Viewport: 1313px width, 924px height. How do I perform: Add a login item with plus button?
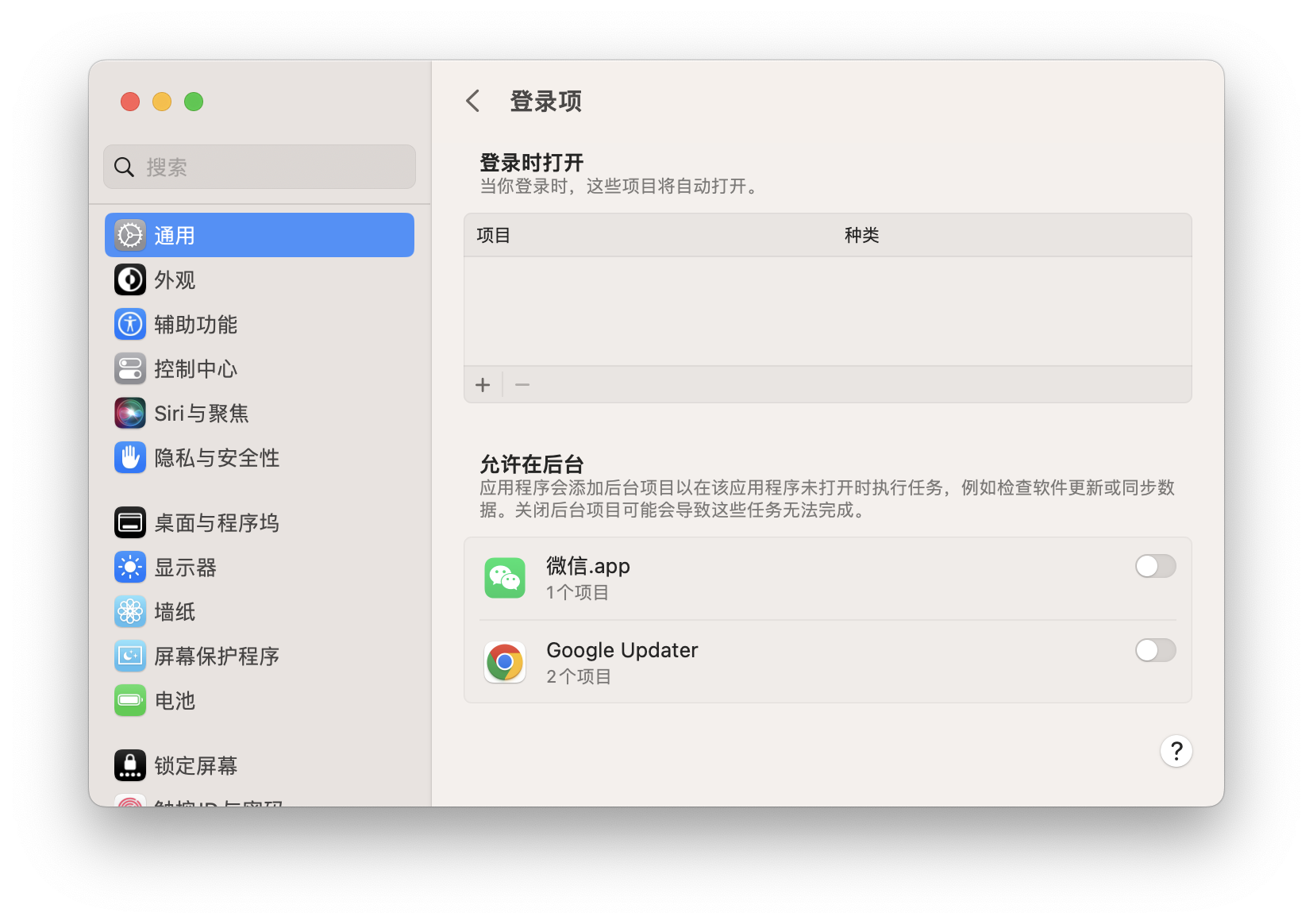[483, 385]
